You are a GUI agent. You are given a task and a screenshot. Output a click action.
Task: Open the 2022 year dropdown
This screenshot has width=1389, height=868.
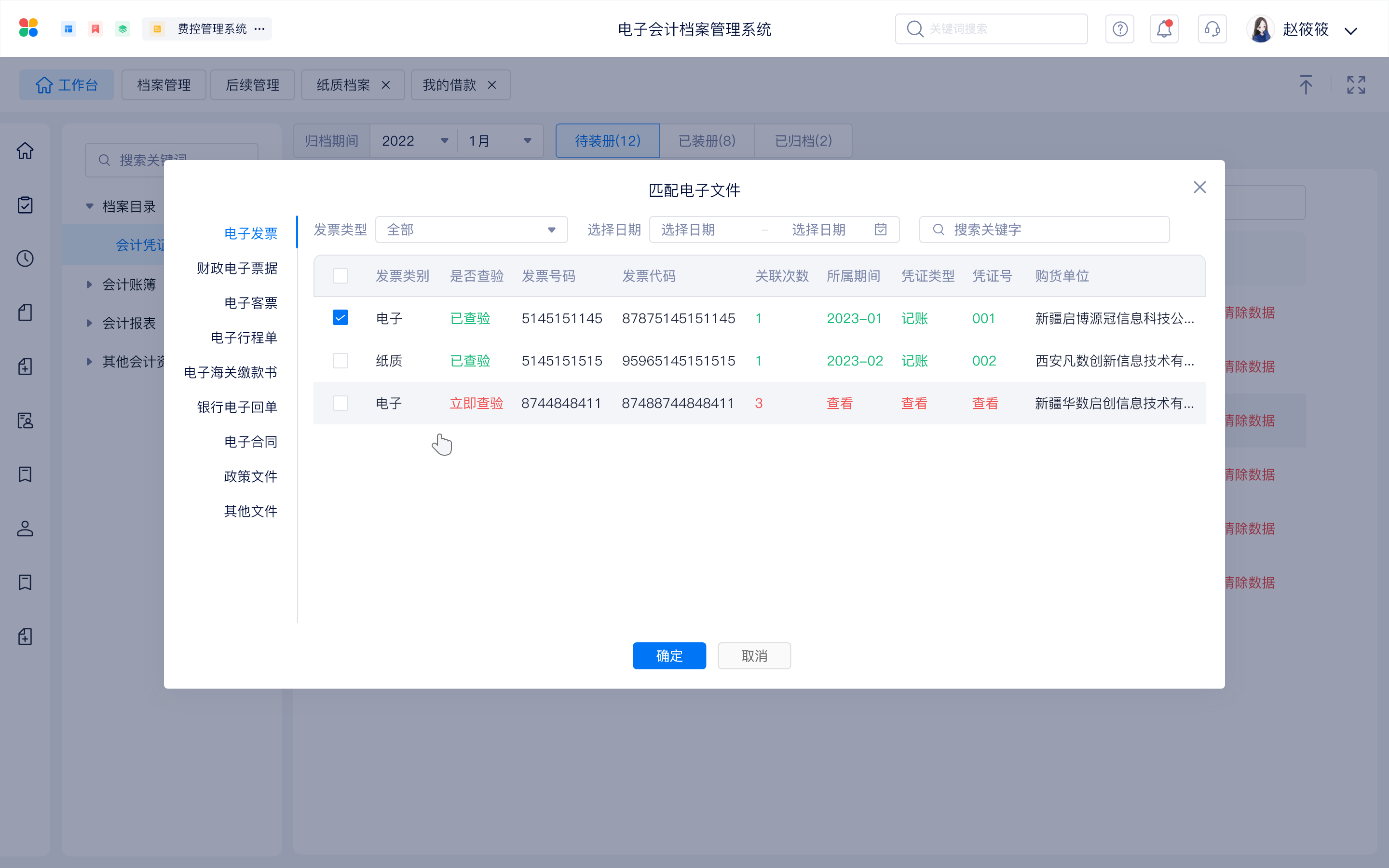(414, 141)
